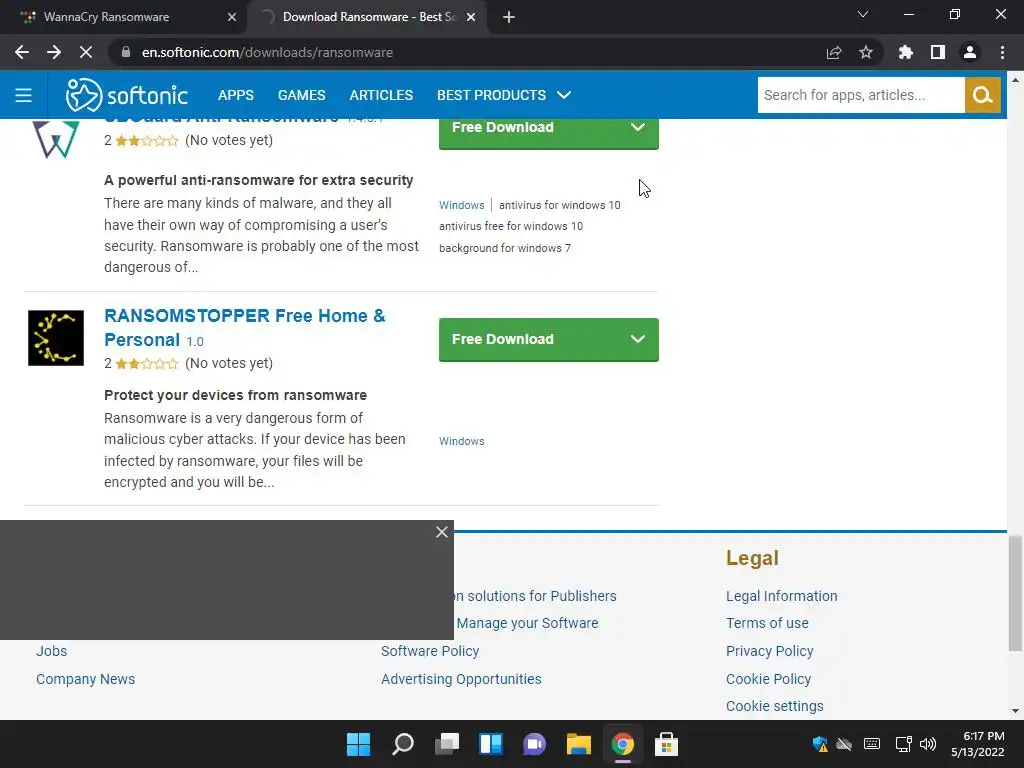Close the gray ad overlay
This screenshot has width=1024, height=768.
pyautogui.click(x=442, y=532)
